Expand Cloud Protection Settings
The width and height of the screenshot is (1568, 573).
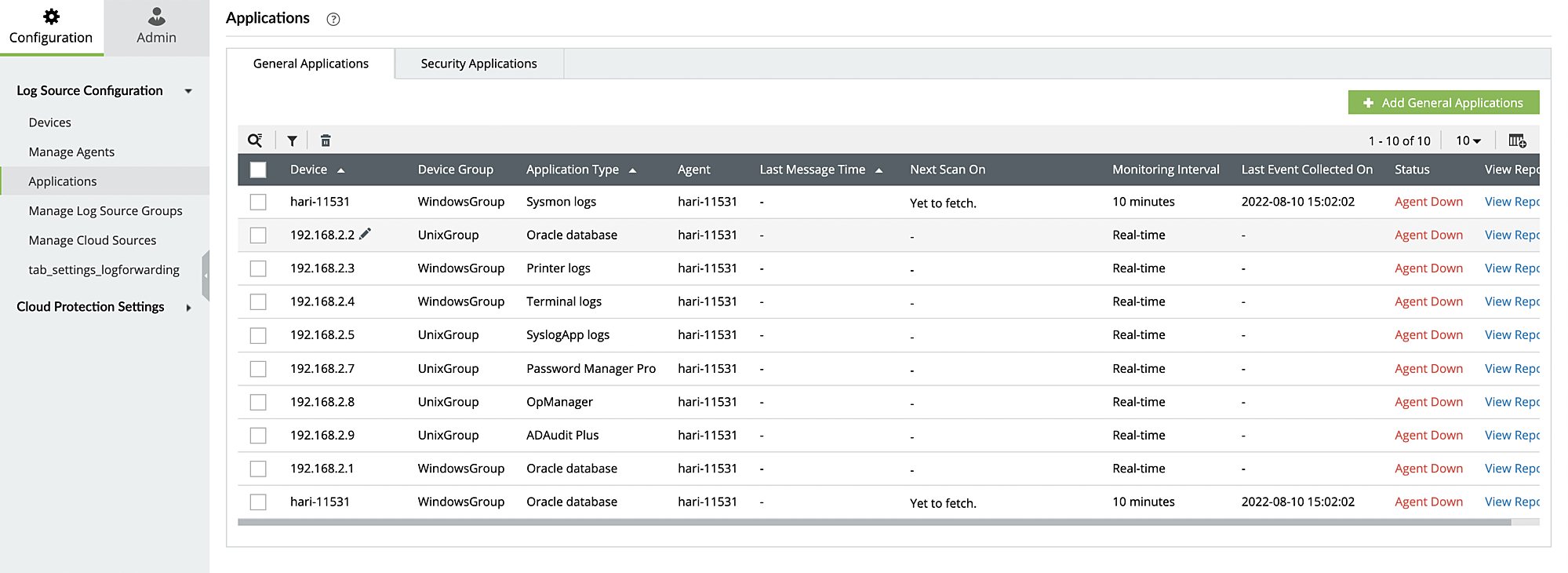pyautogui.click(x=188, y=308)
